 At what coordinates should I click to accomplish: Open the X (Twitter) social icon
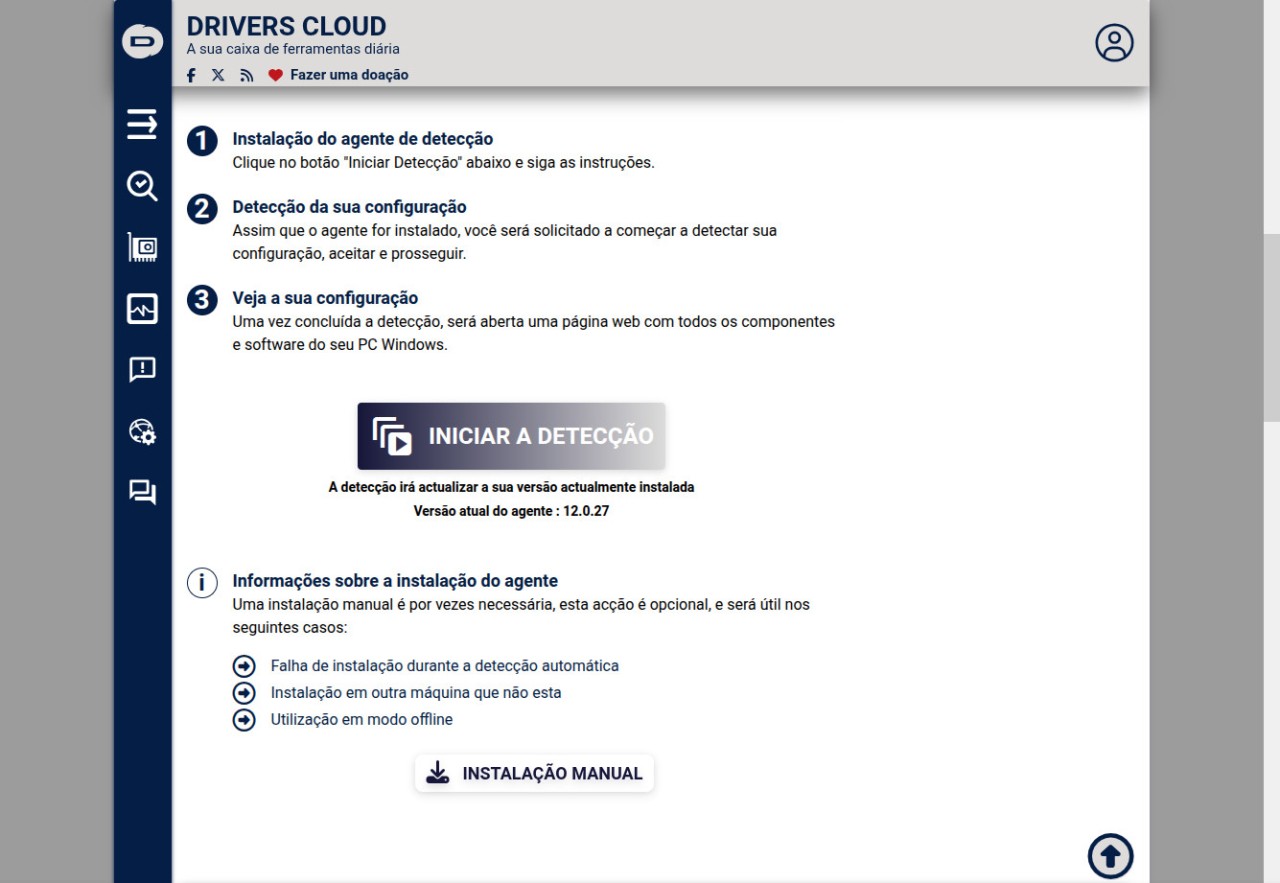[218, 75]
